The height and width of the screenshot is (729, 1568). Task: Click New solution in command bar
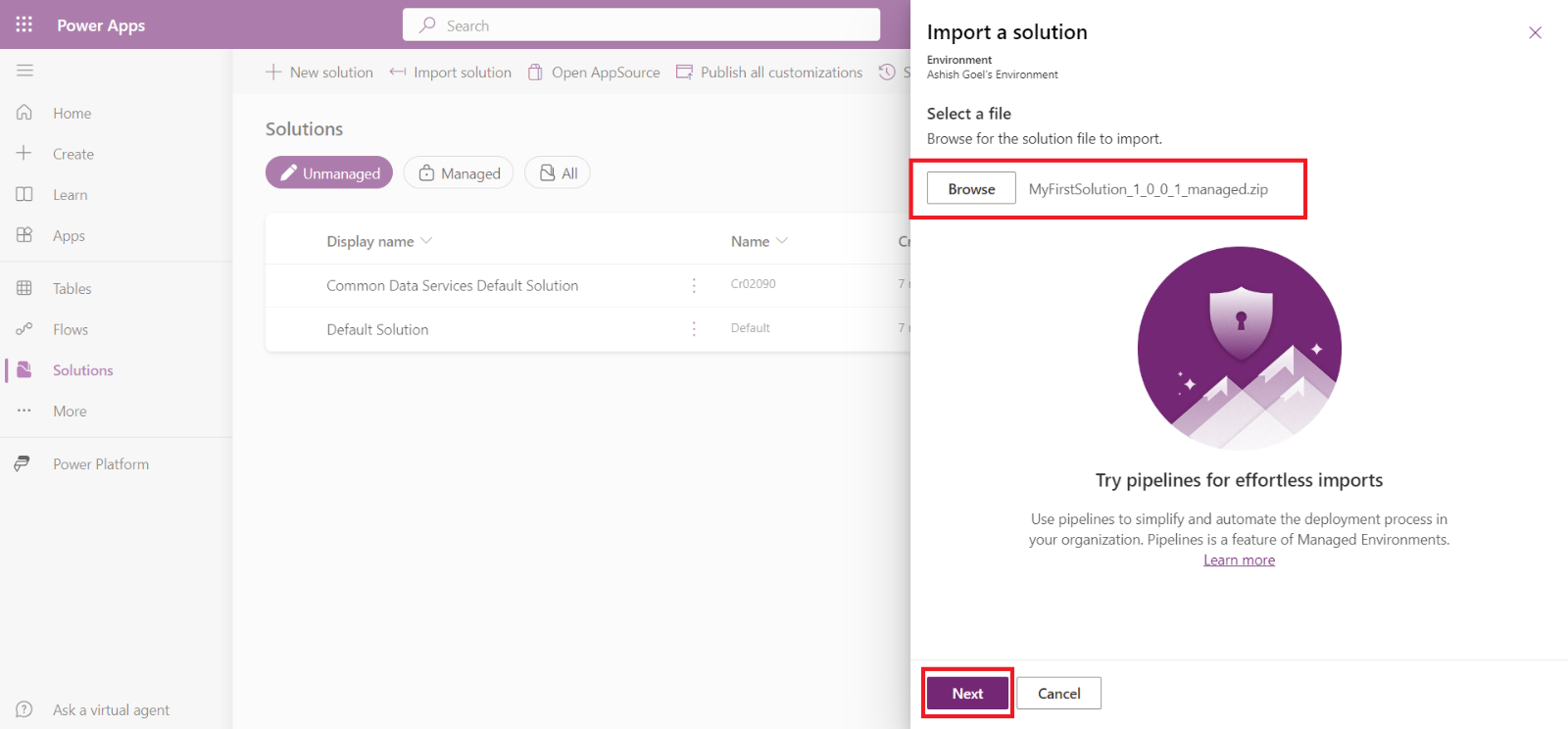coord(319,73)
